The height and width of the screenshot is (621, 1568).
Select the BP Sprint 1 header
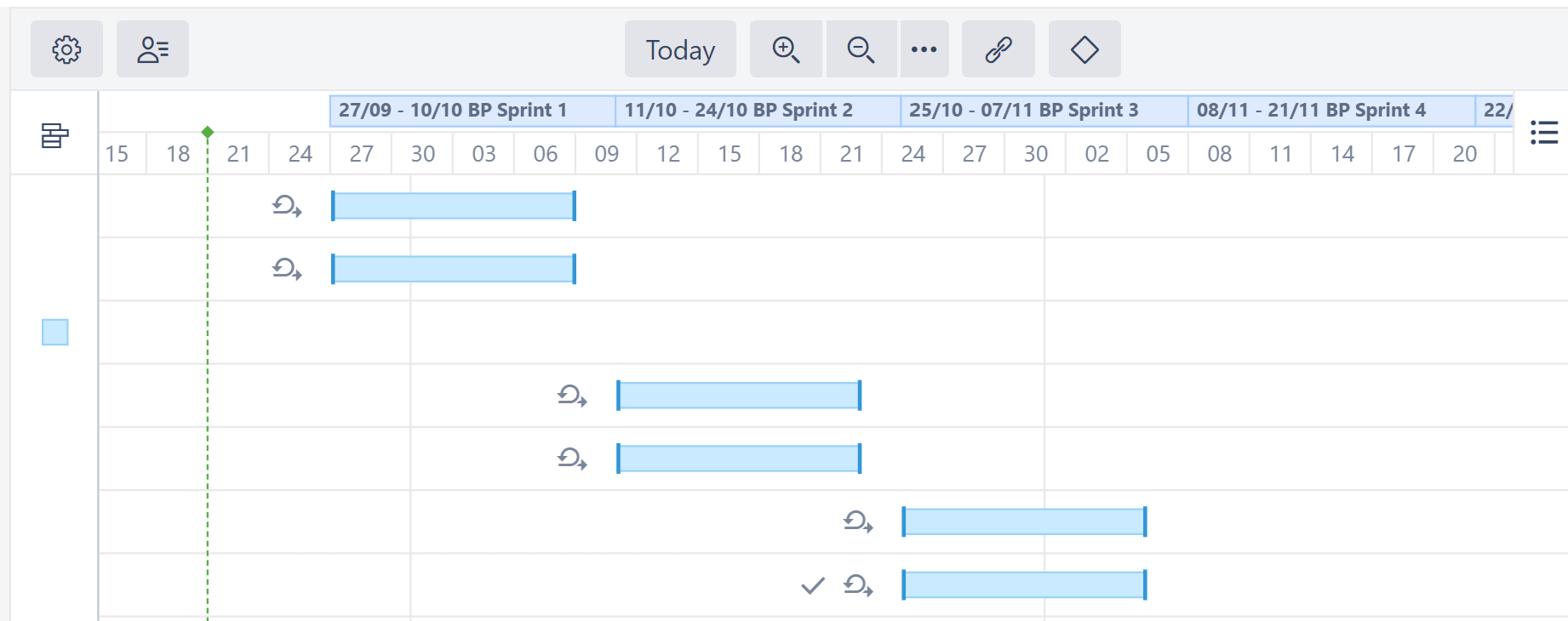click(472, 111)
